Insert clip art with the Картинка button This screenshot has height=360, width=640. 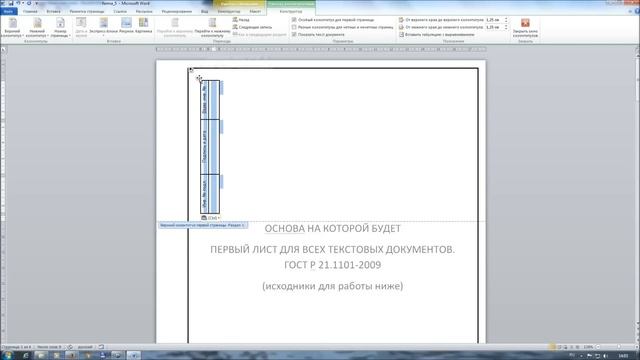coord(144,26)
